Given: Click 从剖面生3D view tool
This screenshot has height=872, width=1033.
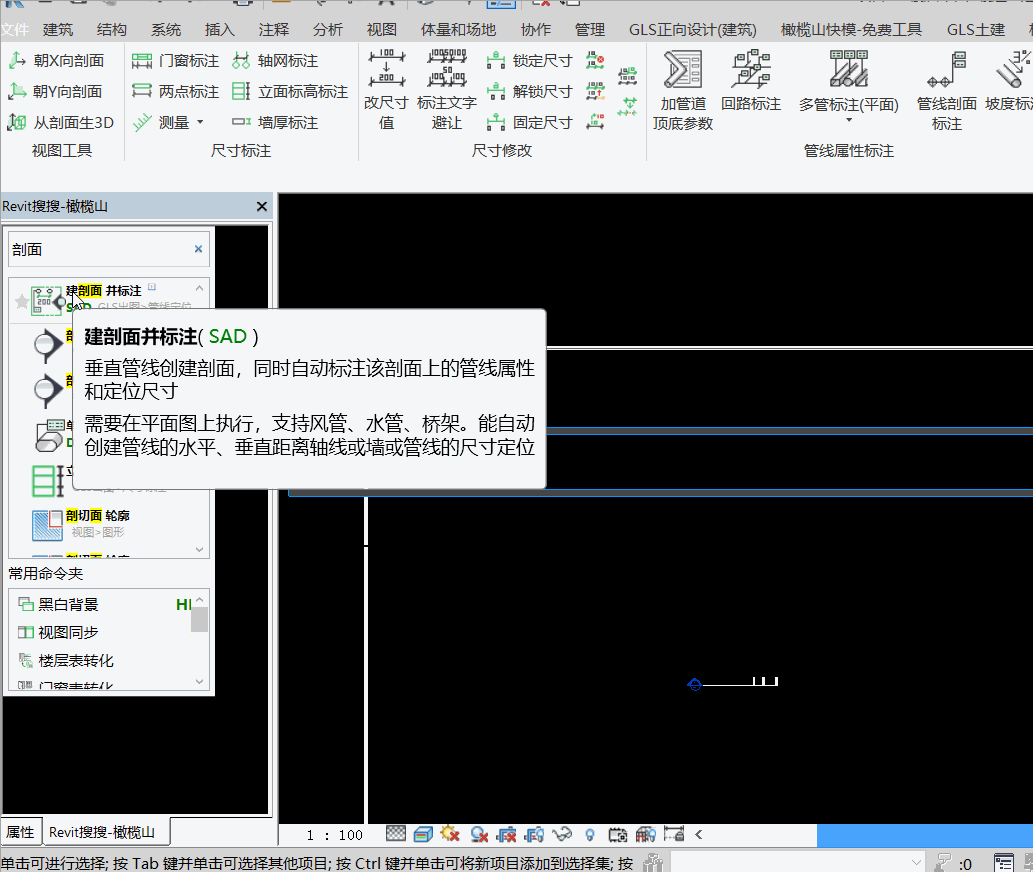Looking at the screenshot, I should tap(61, 122).
